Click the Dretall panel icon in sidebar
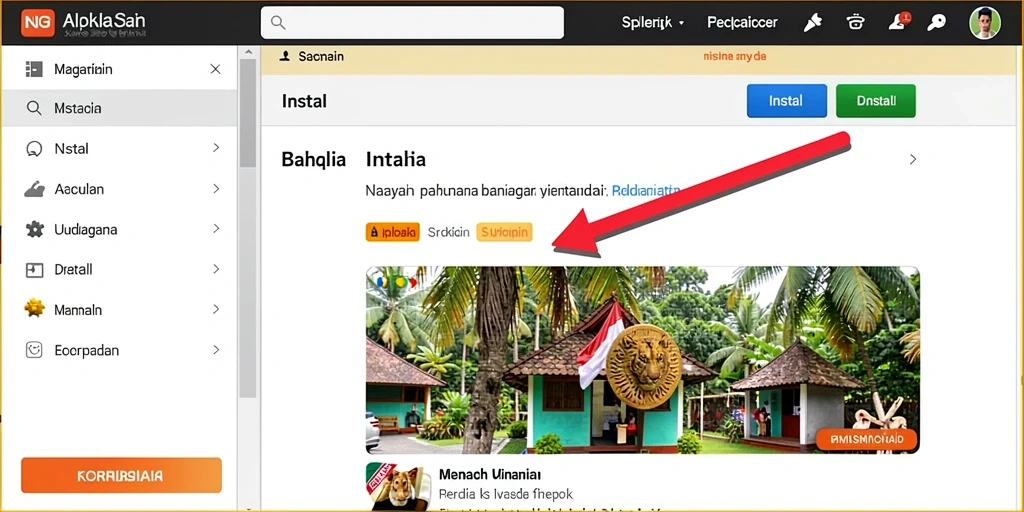Viewport: 1024px width, 512px height. point(34,270)
